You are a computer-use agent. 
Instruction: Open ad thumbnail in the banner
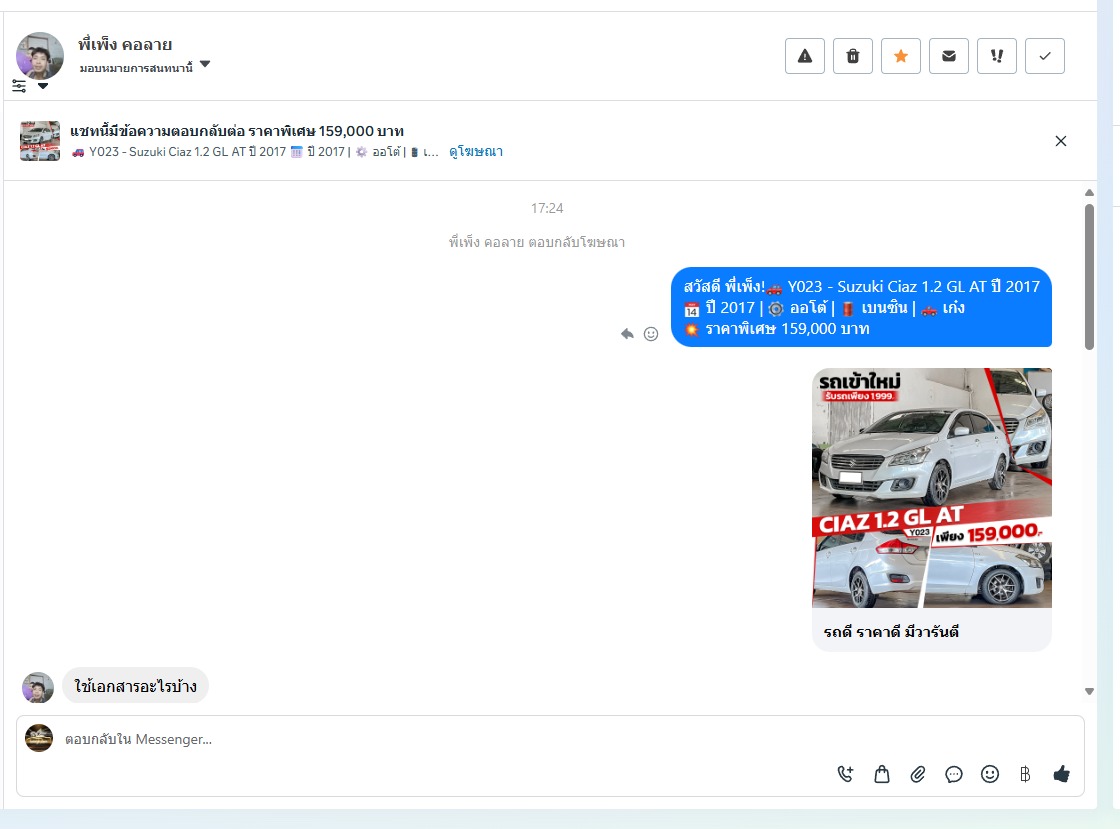[x=40, y=141]
